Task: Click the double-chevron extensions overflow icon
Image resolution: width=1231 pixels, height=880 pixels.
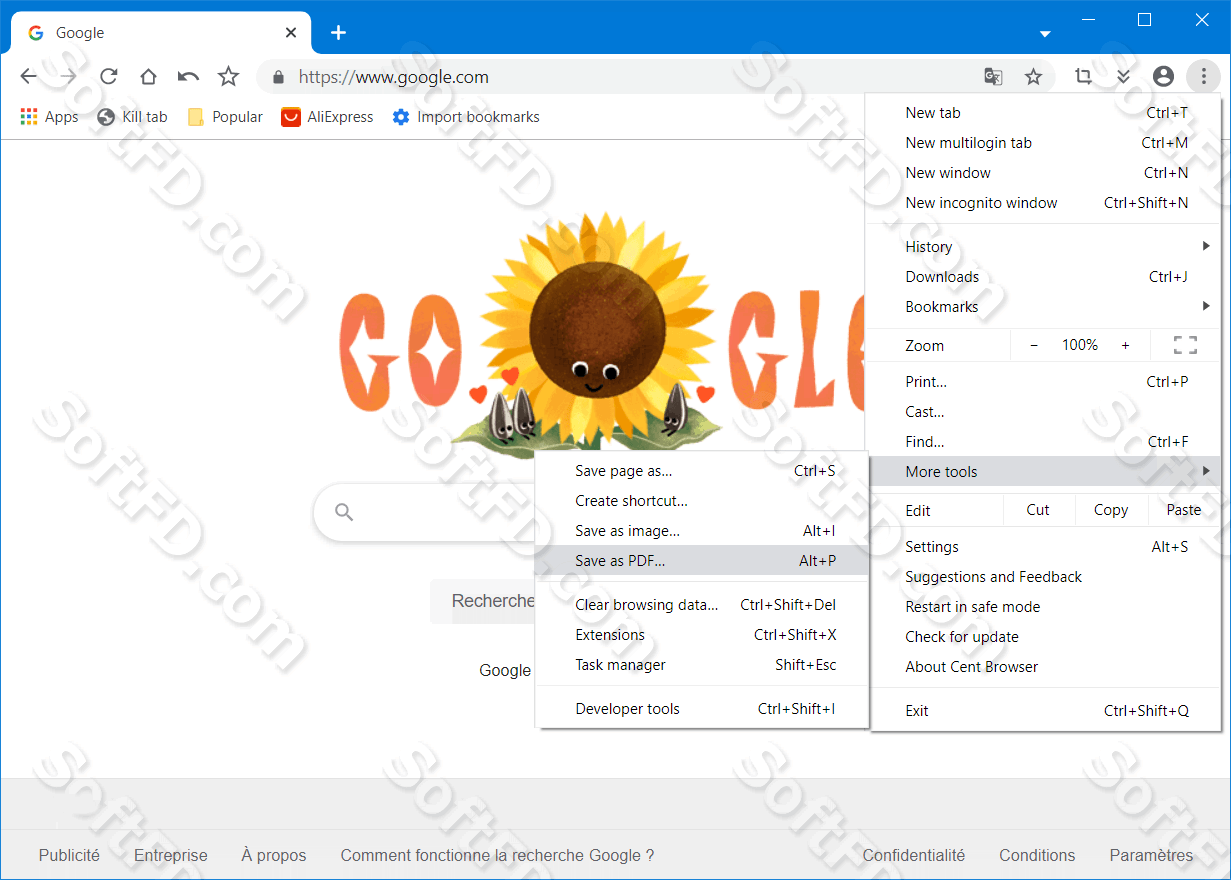Action: click(x=1123, y=76)
